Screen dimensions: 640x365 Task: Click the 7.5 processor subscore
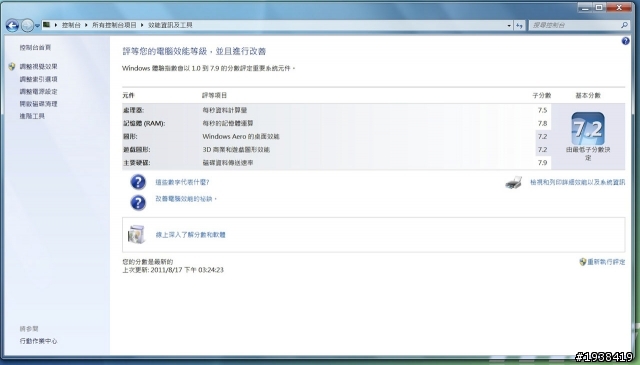tap(542, 110)
